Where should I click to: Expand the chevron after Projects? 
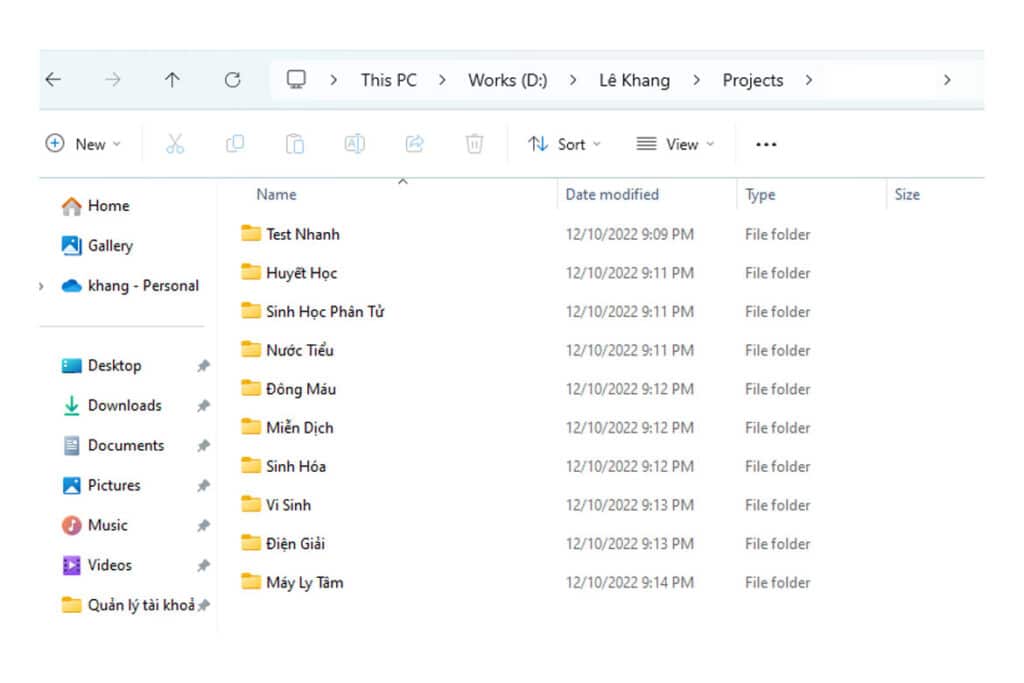(x=809, y=80)
